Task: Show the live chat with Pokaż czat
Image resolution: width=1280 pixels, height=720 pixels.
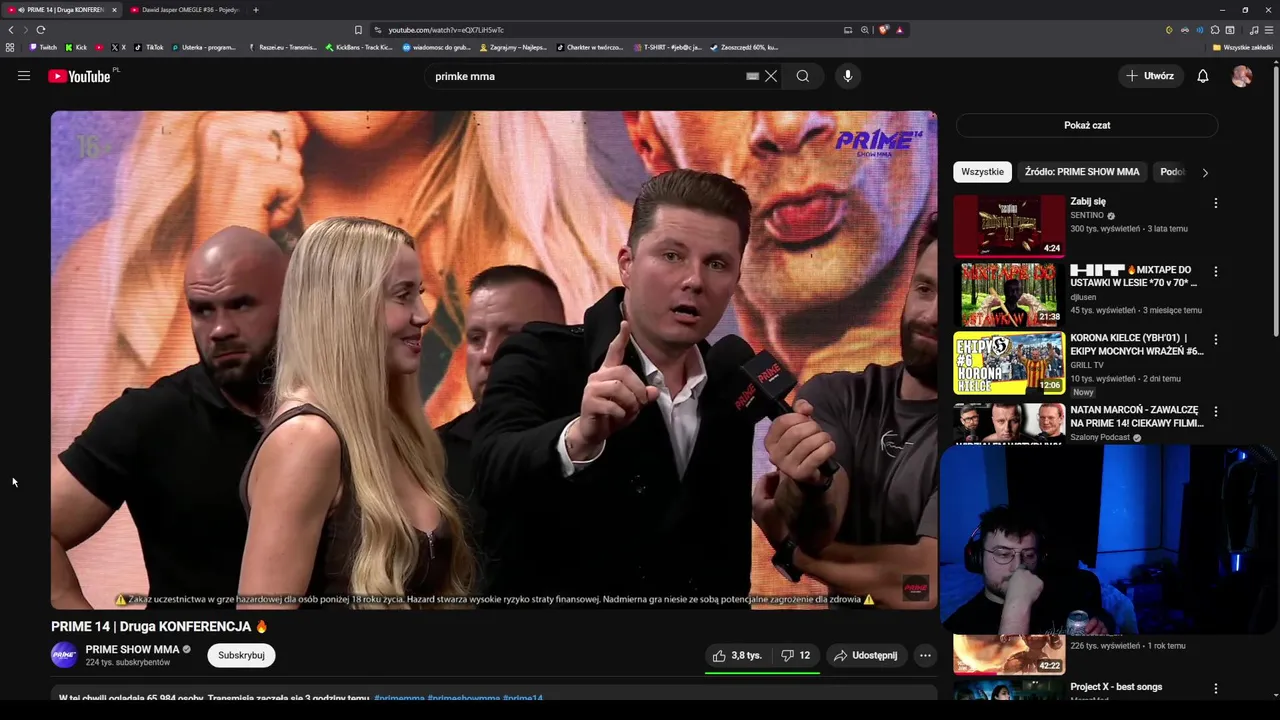Action: click(1087, 125)
